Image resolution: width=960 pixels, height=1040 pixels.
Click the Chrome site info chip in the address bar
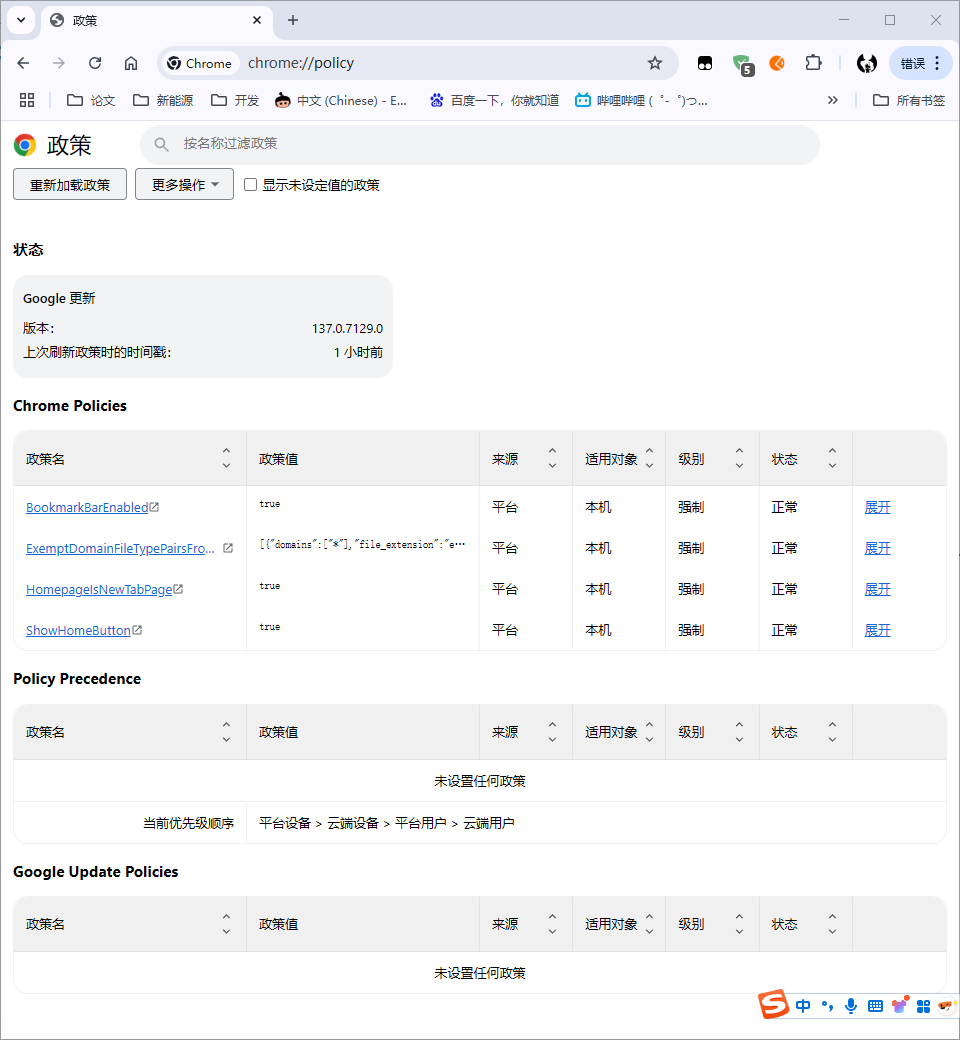pos(200,63)
